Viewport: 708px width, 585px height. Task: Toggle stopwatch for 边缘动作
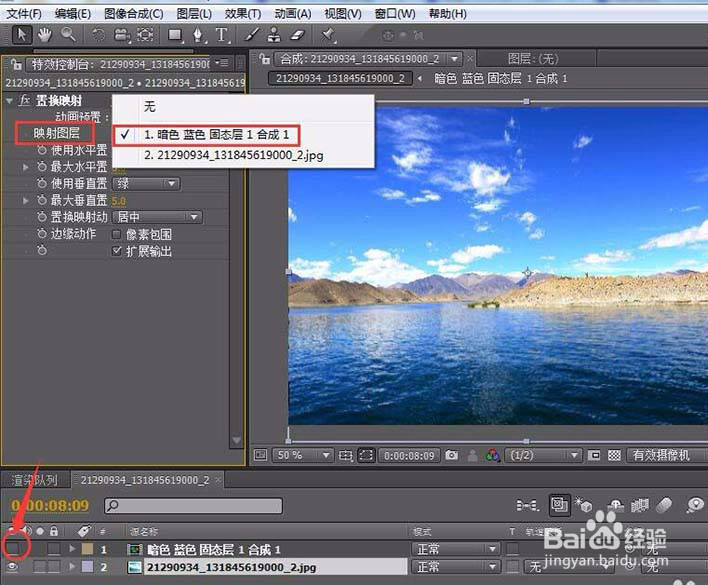tap(42, 233)
